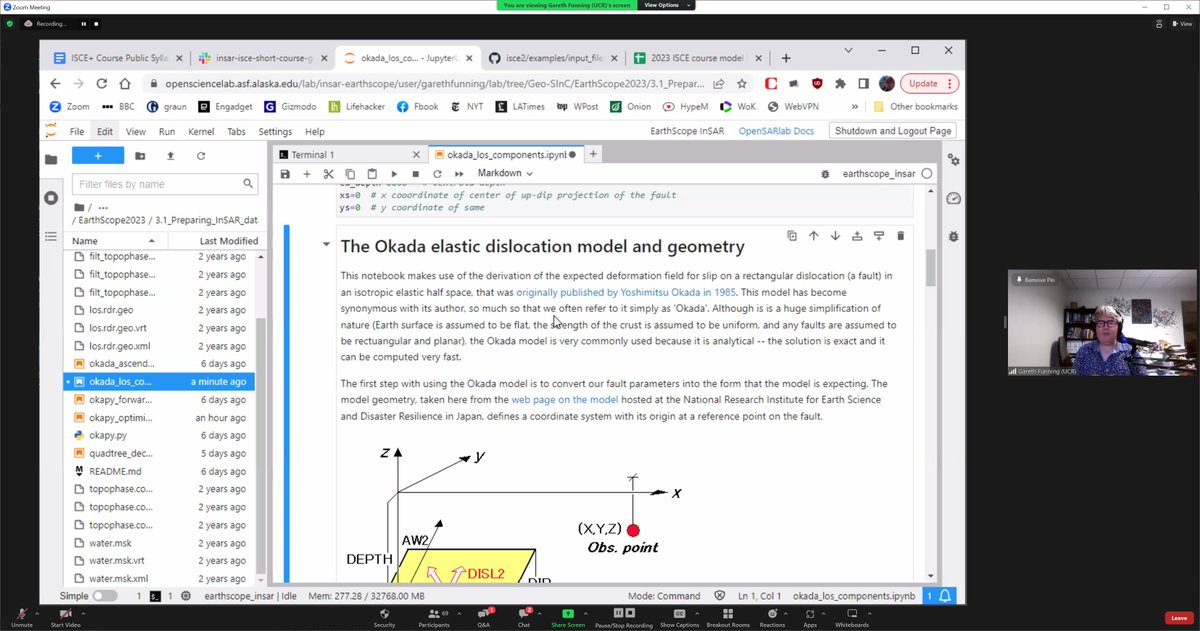Toggle the Simple interface mode switch

[105, 596]
